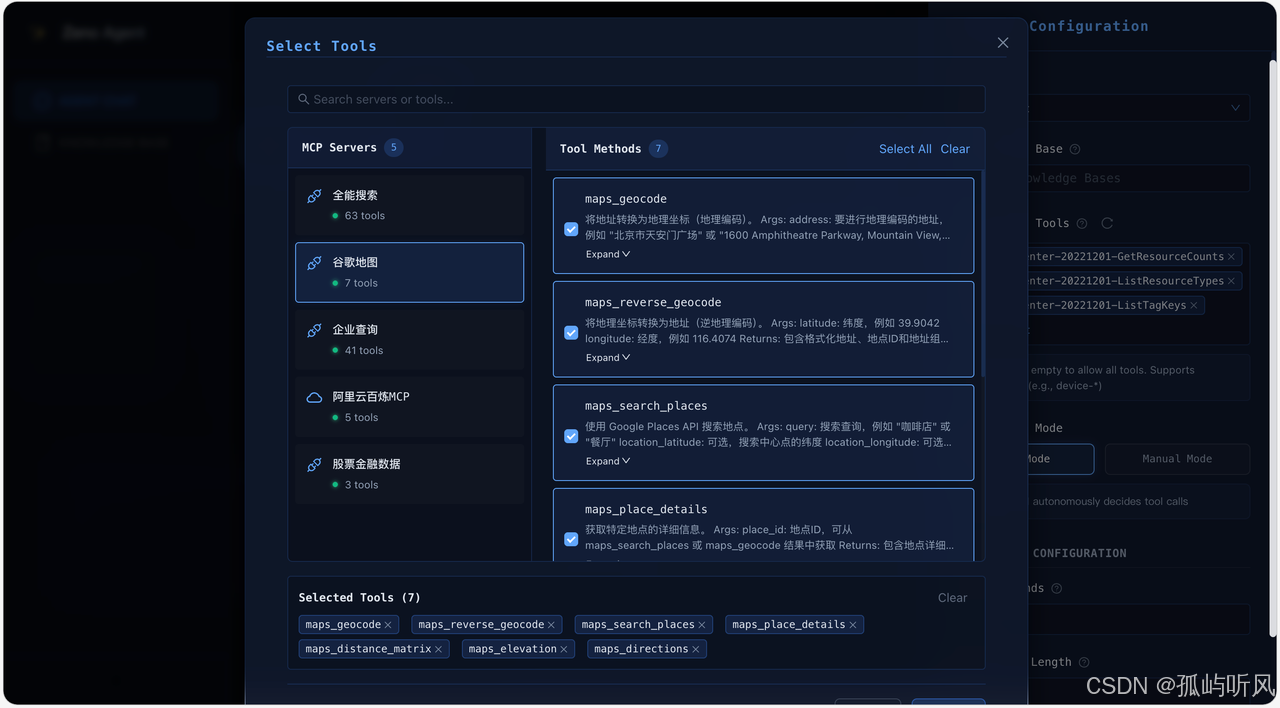Image resolution: width=1280 pixels, height=708 pixels.
Task: Open the 阿里云百炼MCP server entry
Action: [409, 406]
